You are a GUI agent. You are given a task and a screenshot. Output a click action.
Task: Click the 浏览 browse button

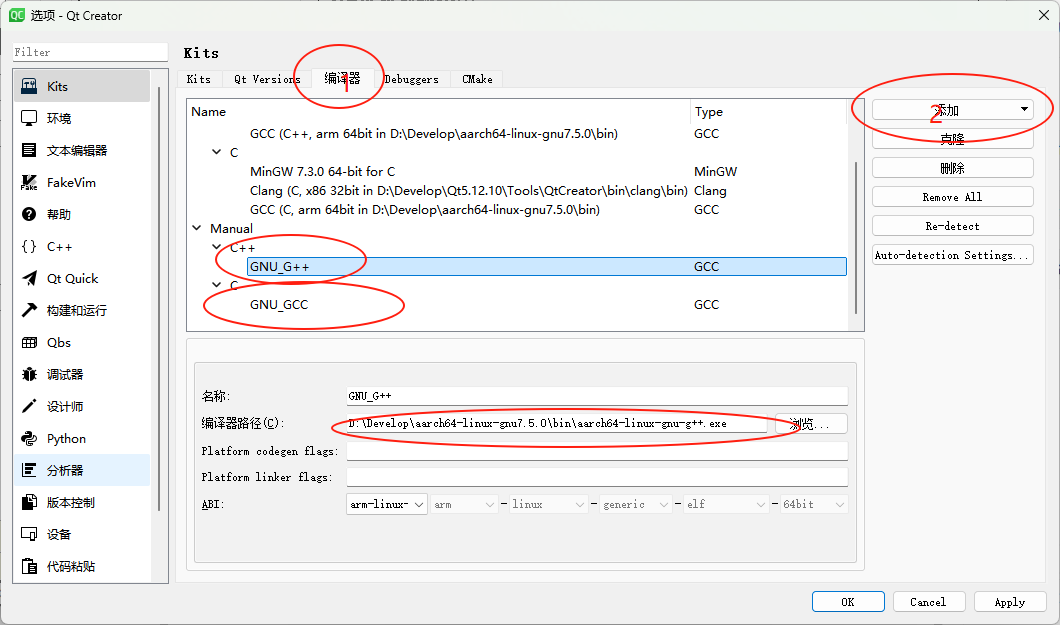tap(811, 424)
